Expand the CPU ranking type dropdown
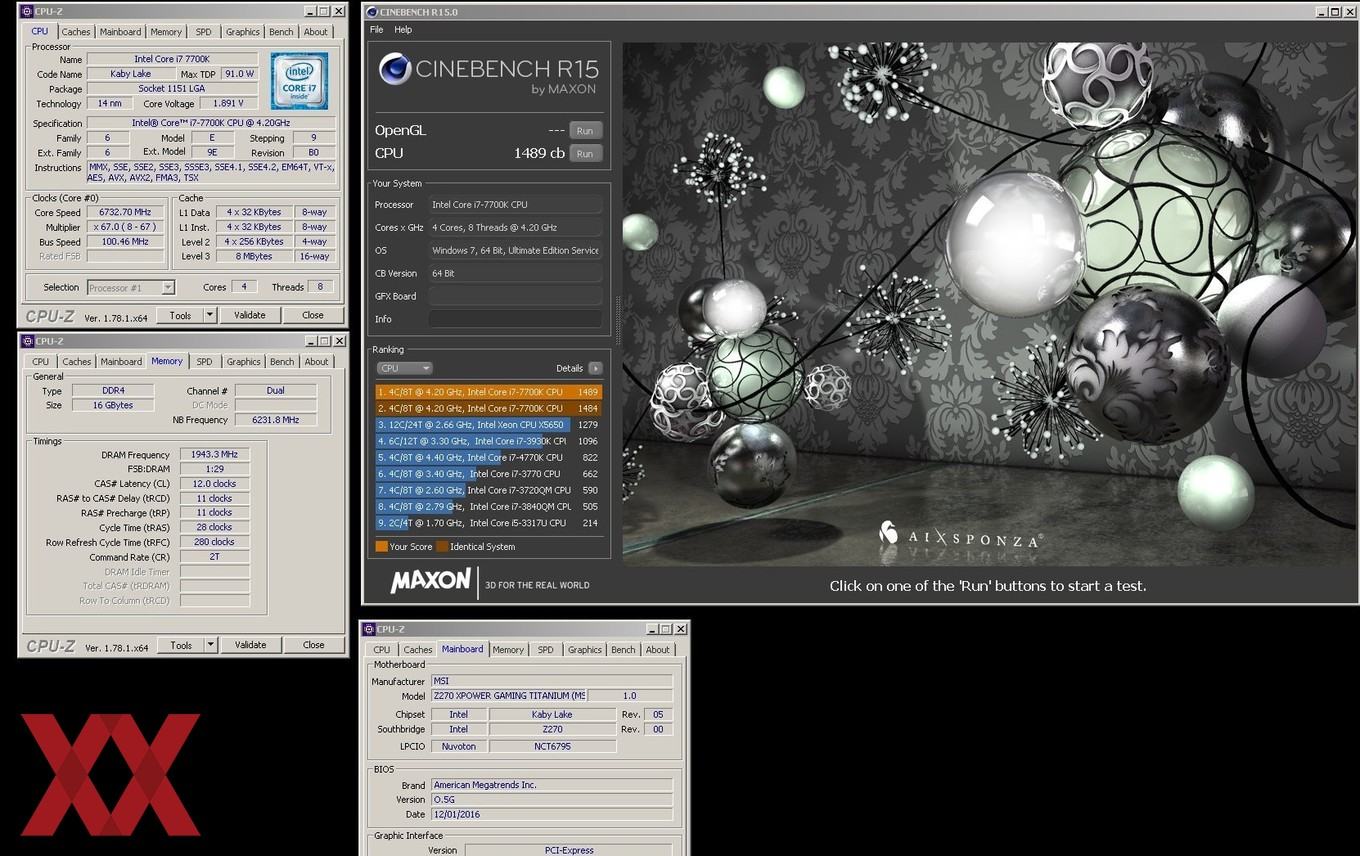The image size is (1360, 856). [405, 368]
